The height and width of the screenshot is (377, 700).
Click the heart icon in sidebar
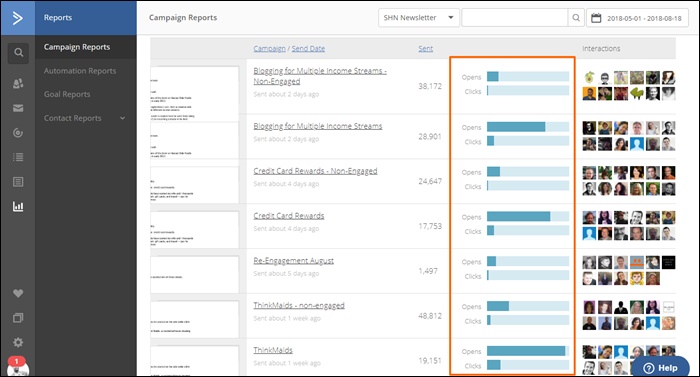pyautogui.click(x=18, y=293)
